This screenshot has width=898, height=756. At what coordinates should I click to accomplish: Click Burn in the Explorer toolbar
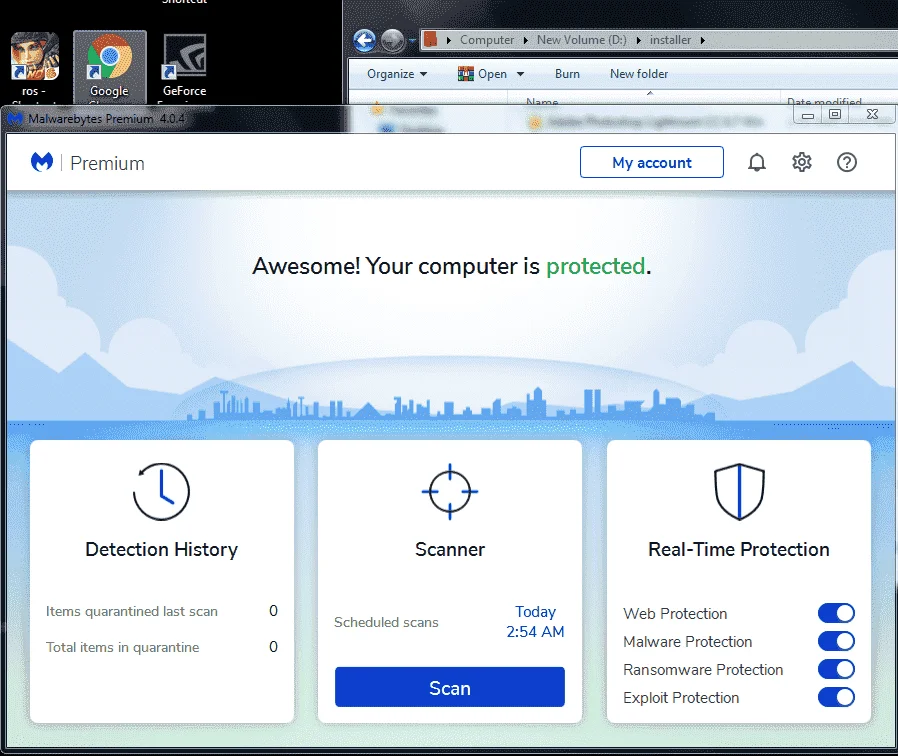tap(567, 74)
